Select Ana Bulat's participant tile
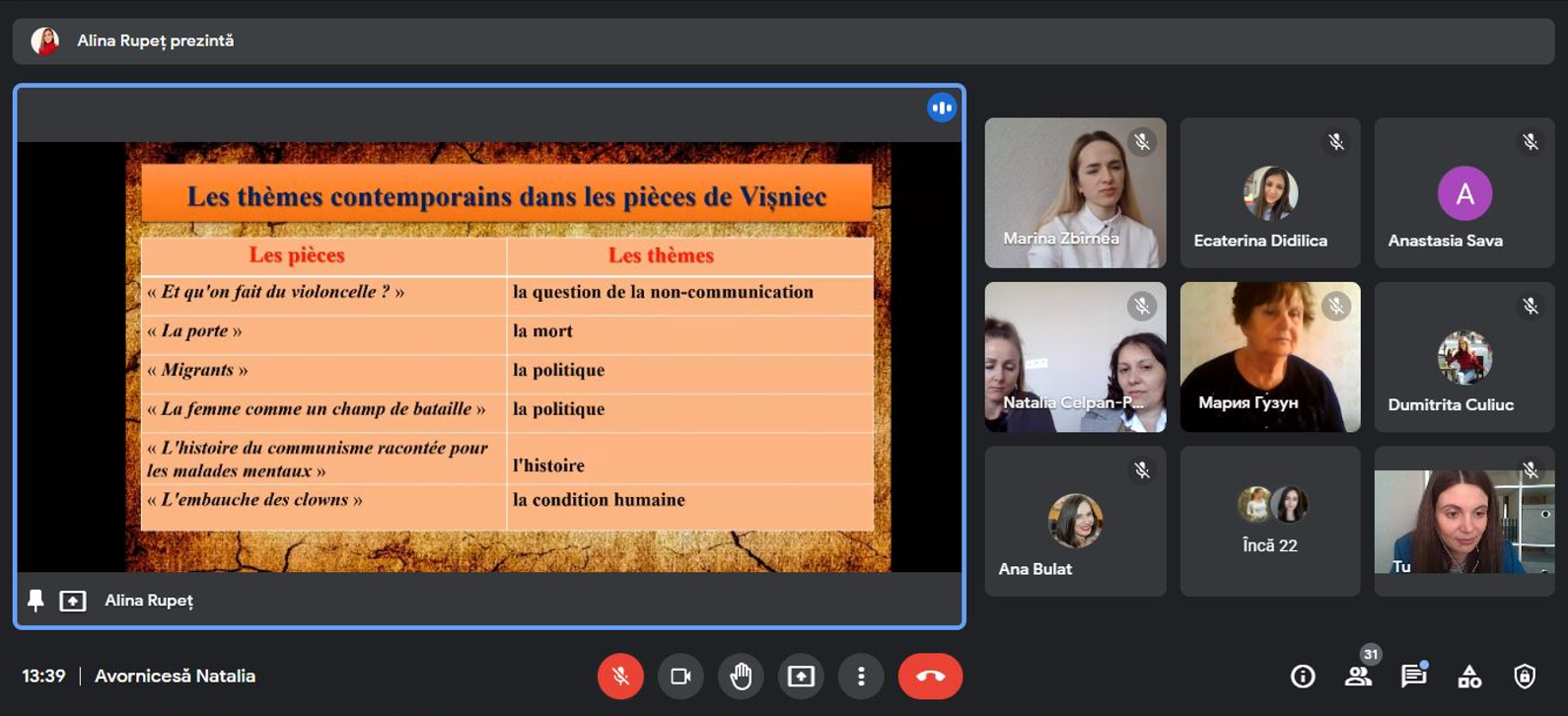 [x=1075, y=521]
